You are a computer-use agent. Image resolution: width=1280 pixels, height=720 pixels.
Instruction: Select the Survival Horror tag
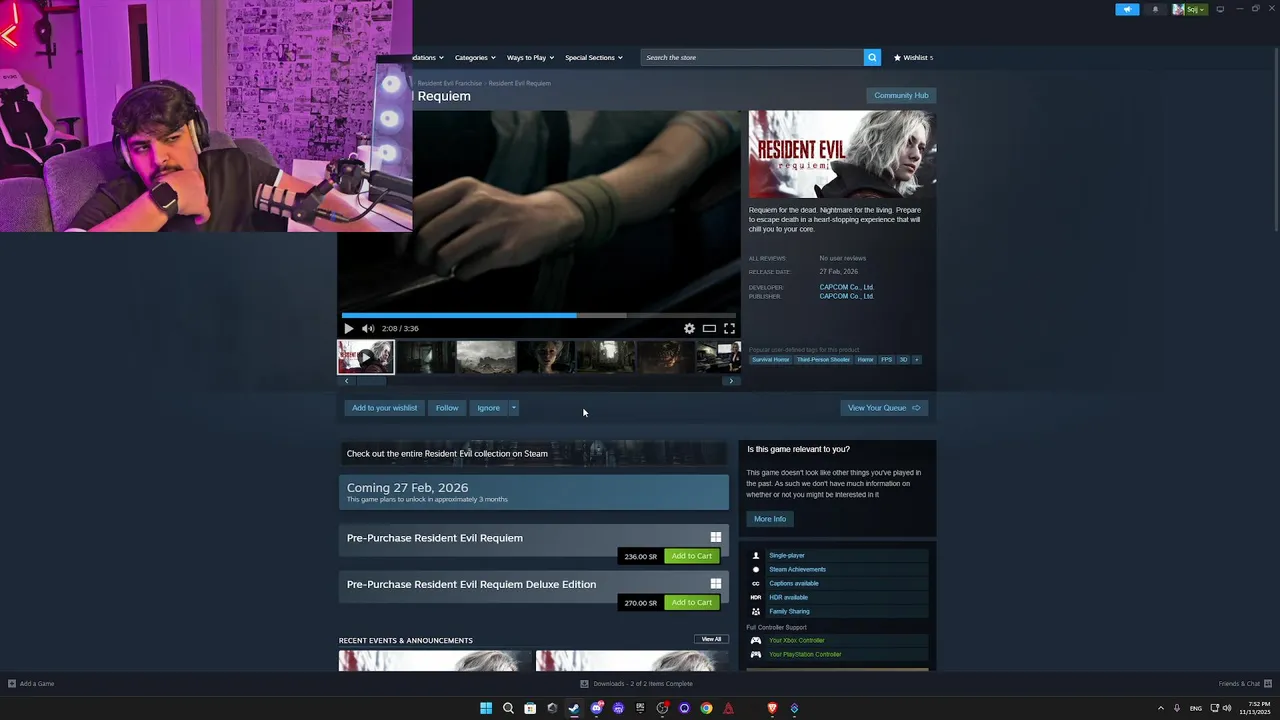point(771,360)
